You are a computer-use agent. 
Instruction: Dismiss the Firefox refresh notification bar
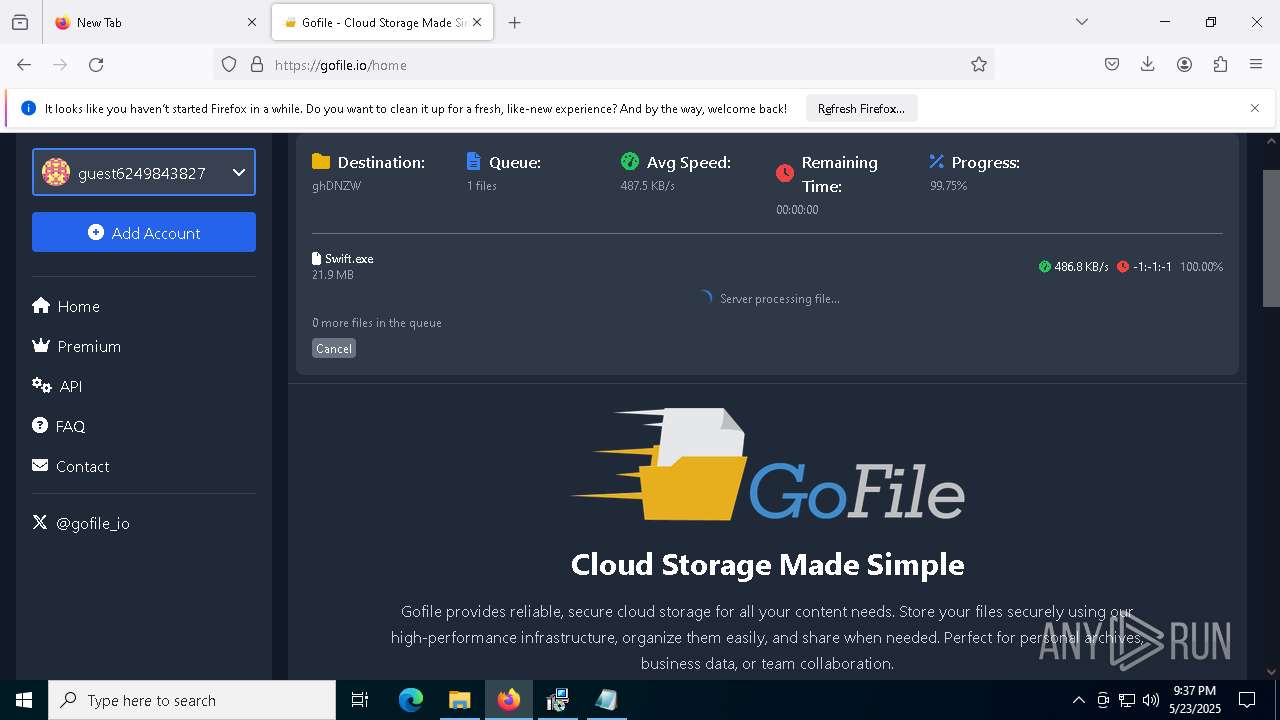click(1255, 108)
